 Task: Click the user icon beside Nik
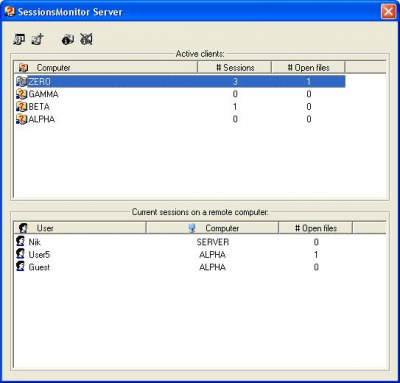click(21, 241)
